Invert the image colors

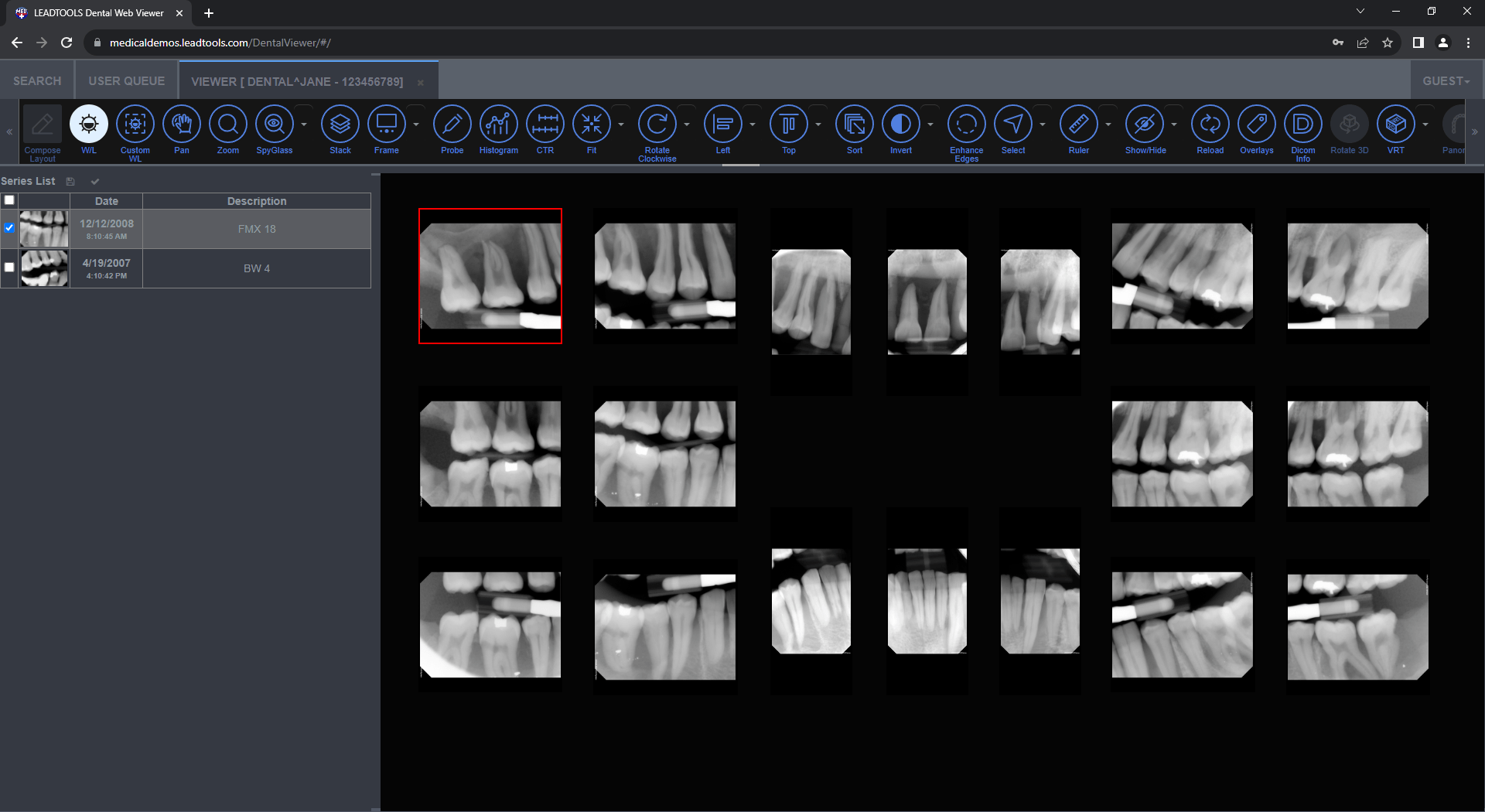click(900, 125)
